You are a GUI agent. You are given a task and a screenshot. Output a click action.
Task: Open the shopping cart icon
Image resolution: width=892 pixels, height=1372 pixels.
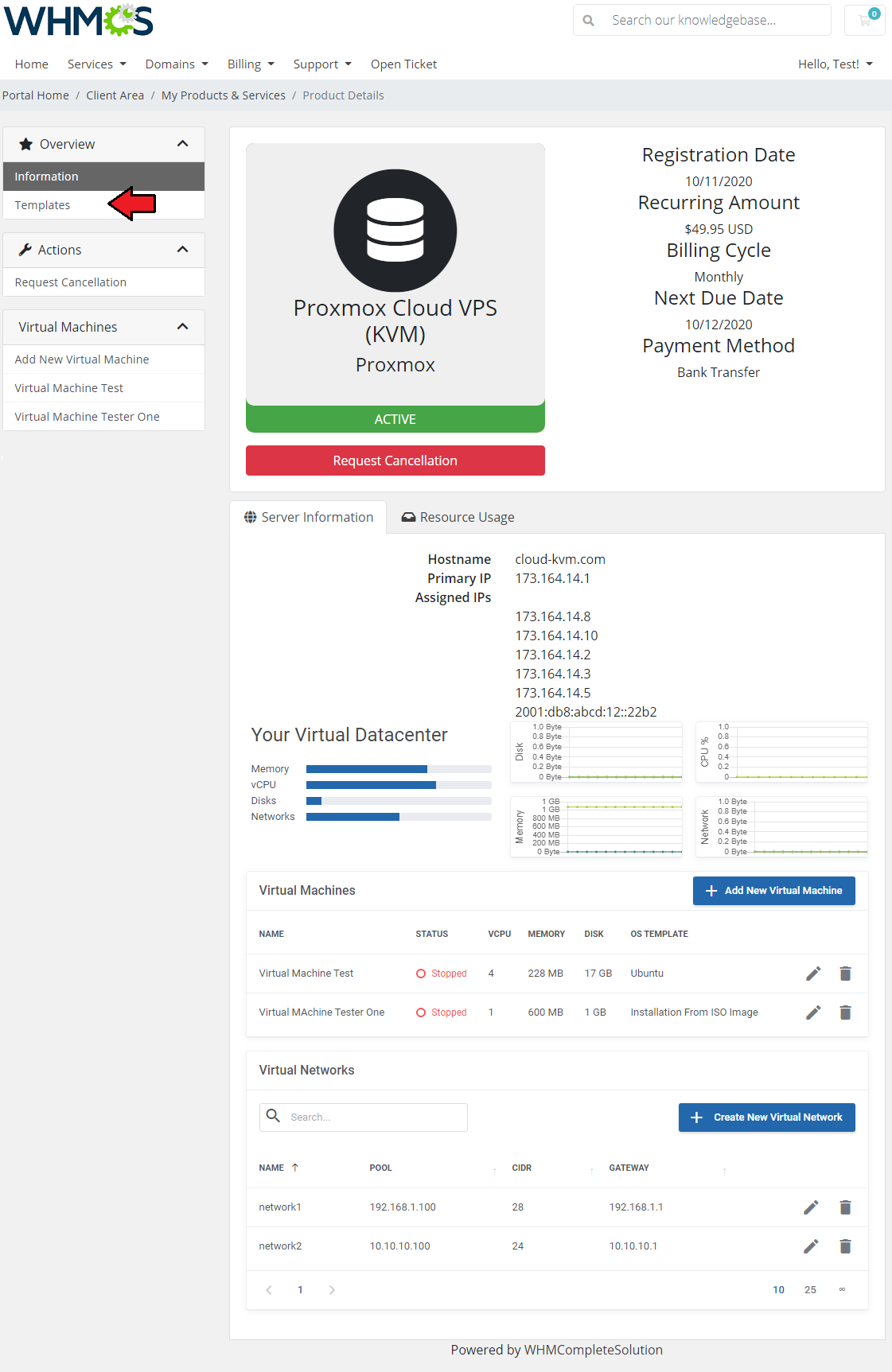(x=864, y=20)
